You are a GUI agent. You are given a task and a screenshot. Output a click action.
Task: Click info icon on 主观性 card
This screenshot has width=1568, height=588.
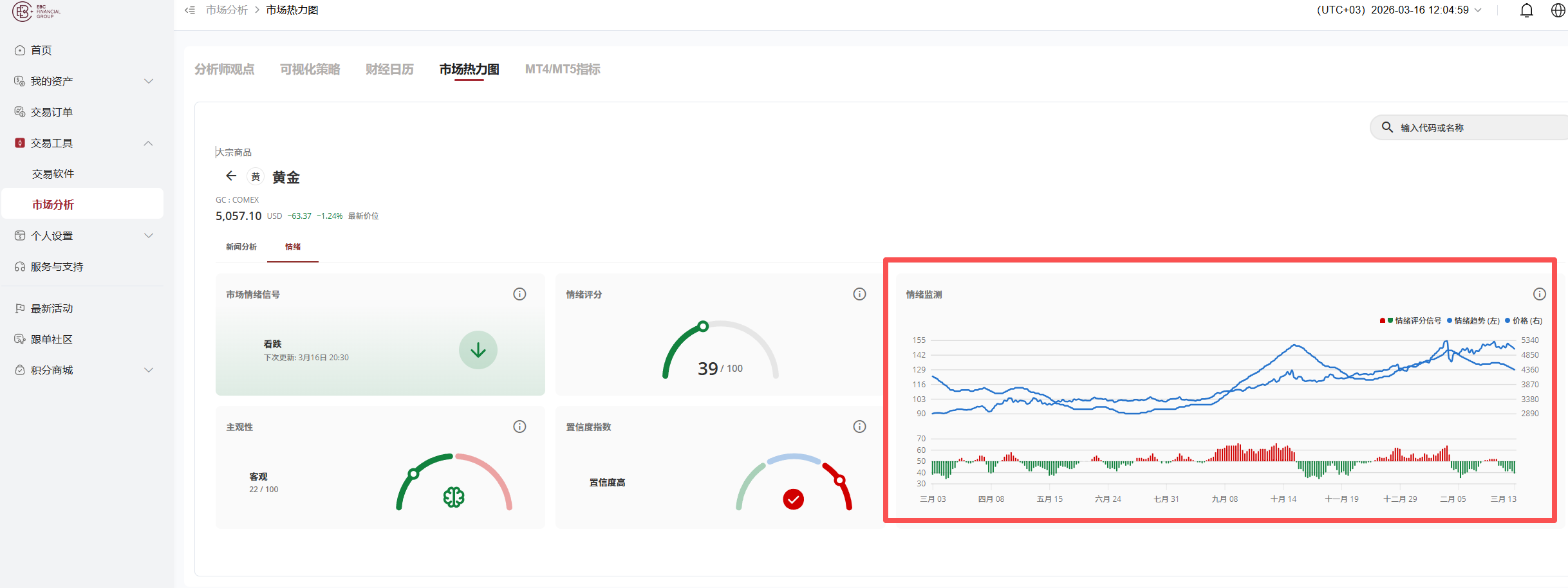click(519, 427)
